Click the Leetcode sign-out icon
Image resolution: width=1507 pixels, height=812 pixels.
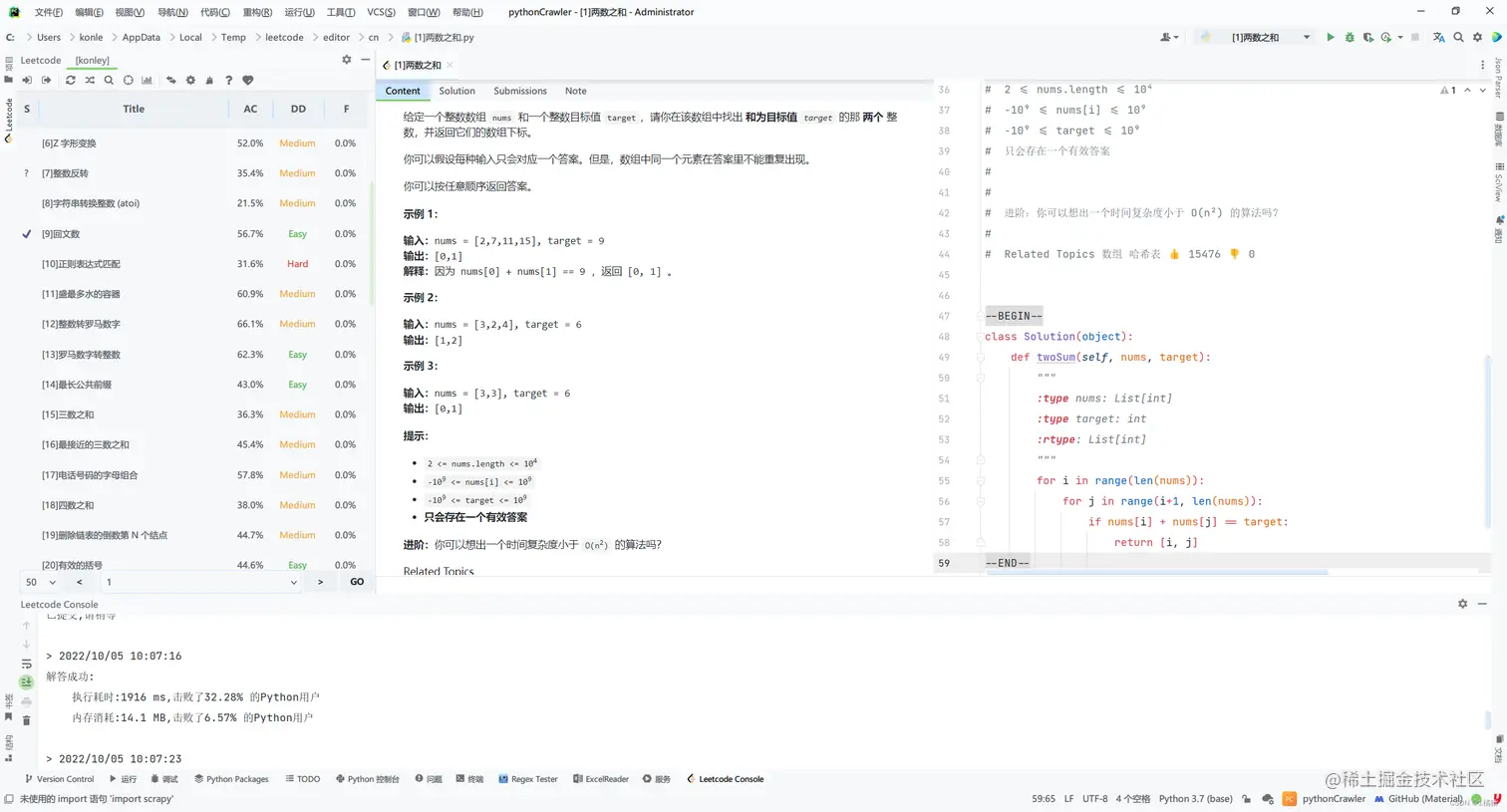coord(46,80)
